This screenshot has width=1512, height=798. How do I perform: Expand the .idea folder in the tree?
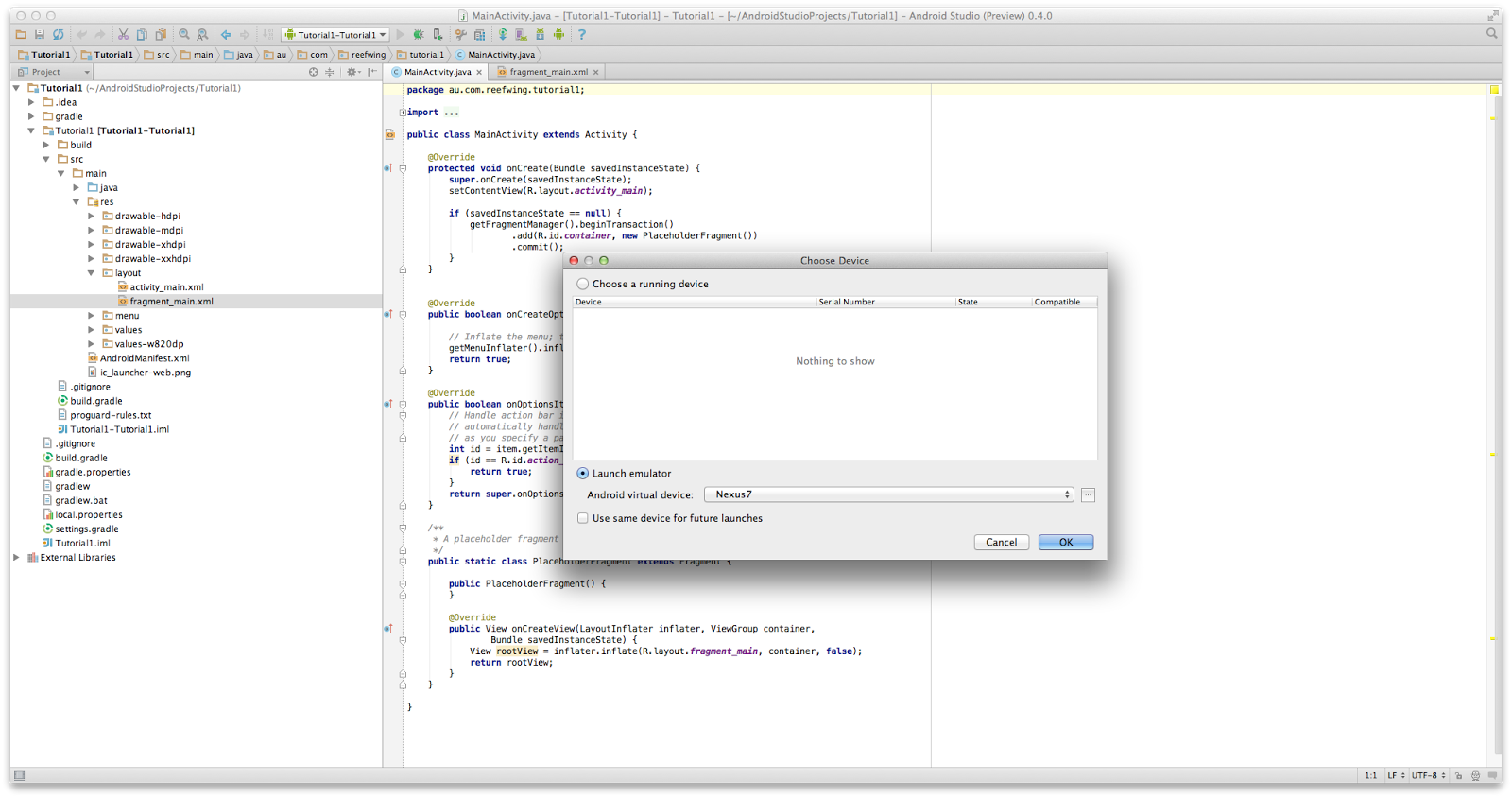pos(31,102)
